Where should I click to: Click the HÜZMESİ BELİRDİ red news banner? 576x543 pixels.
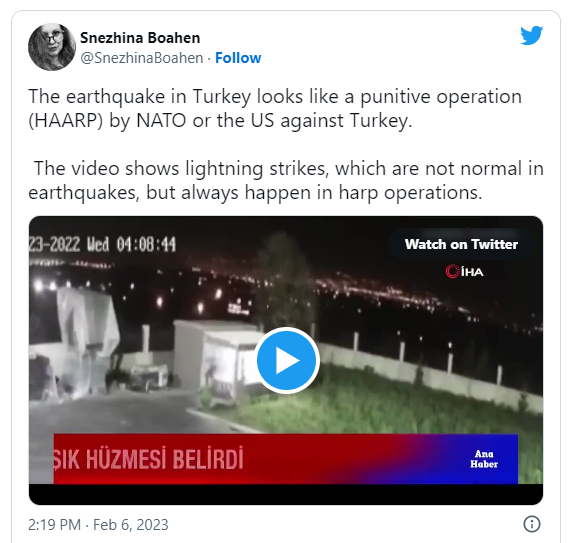pyautogui.click(x=286, y=459)
